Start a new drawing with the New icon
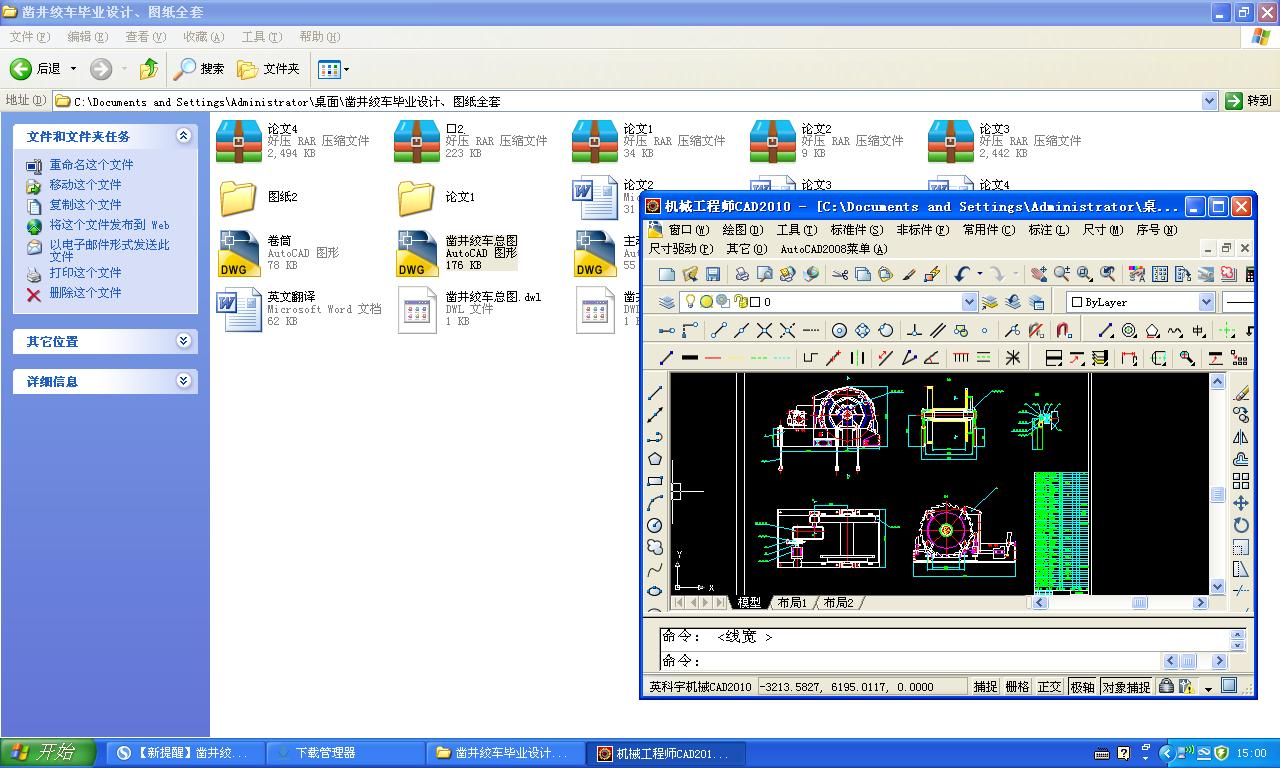The width and height of the screenshot is (1280, 768). 665,273
